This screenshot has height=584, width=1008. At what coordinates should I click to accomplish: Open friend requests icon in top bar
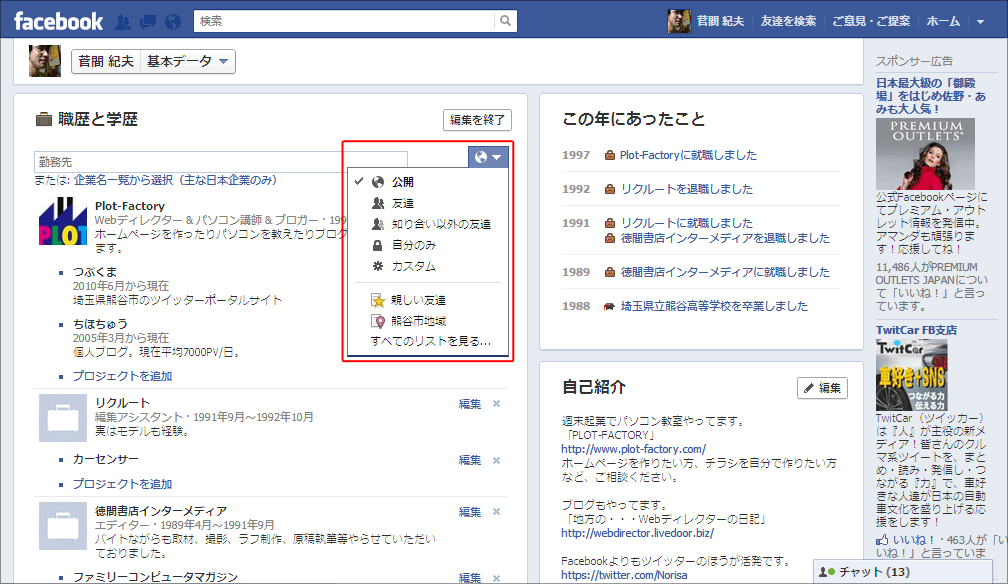tap(123, 22)
